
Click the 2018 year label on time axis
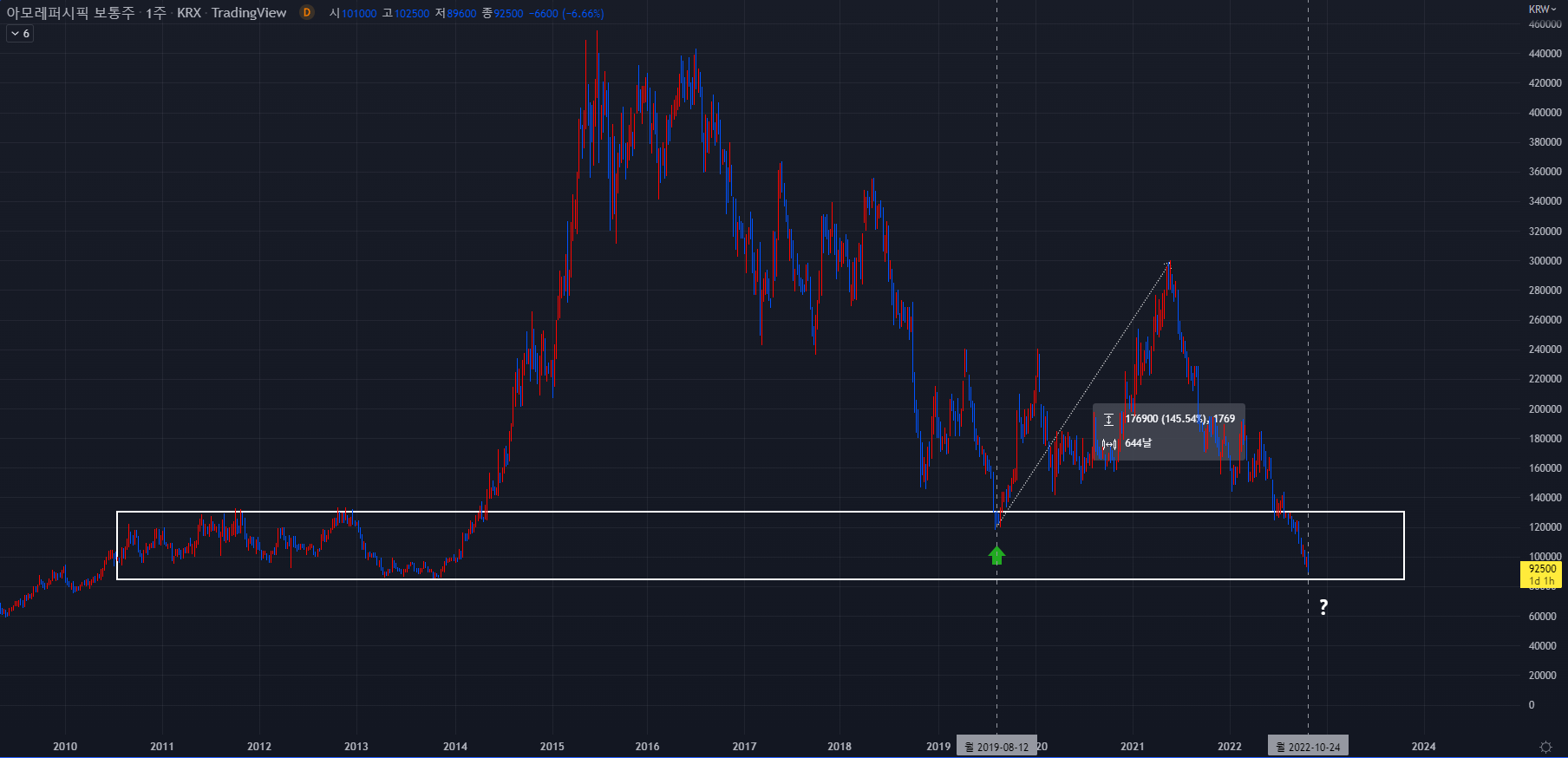coord(840,747)
